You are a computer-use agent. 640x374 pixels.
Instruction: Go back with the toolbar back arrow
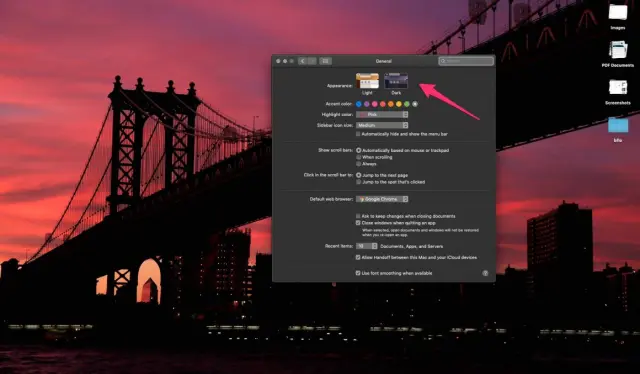pos(302,61)
